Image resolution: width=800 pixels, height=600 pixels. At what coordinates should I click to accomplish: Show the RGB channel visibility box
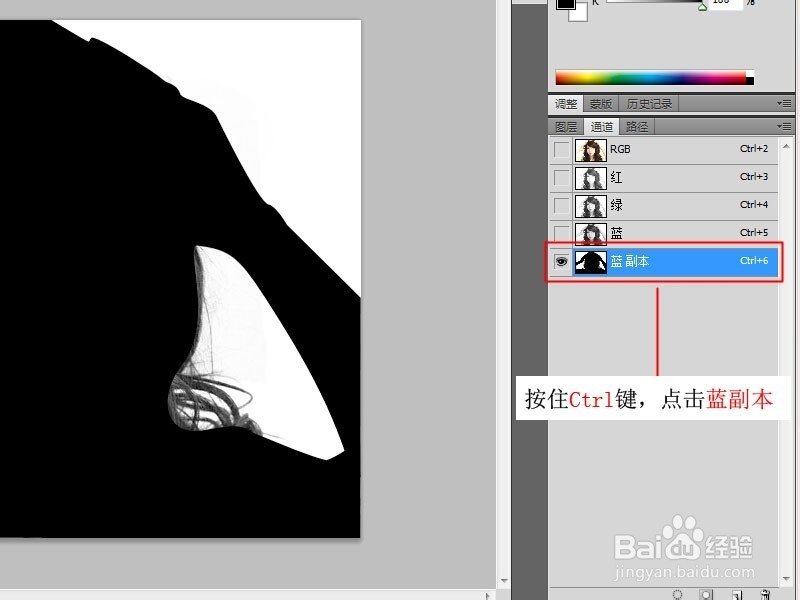click(561, 149)
